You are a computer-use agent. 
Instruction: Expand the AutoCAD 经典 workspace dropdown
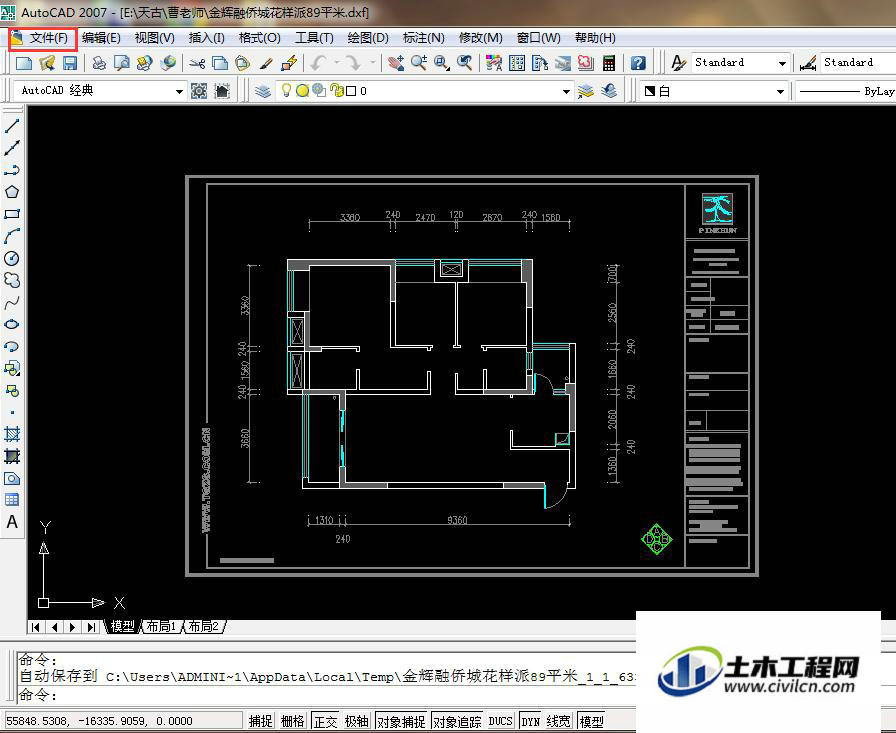click(179, 91)
